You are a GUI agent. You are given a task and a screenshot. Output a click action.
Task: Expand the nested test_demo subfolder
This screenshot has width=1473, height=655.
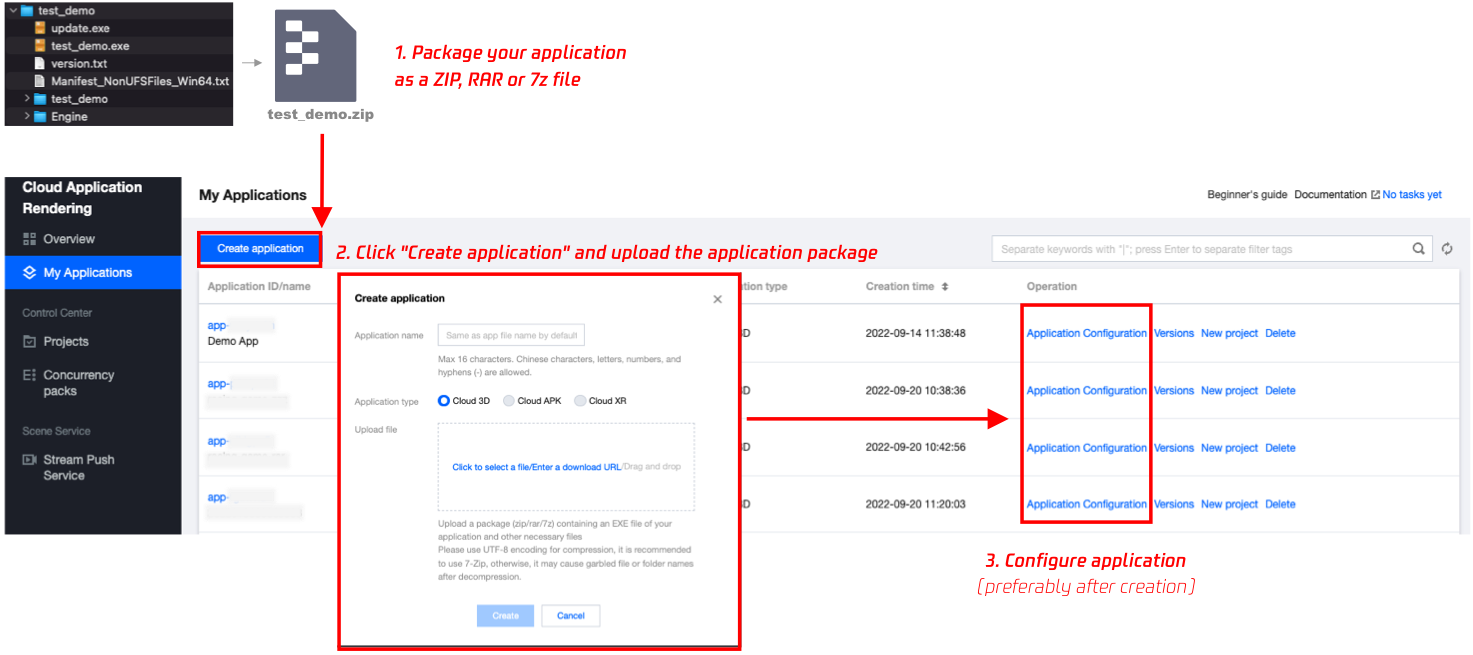[26, 99]
